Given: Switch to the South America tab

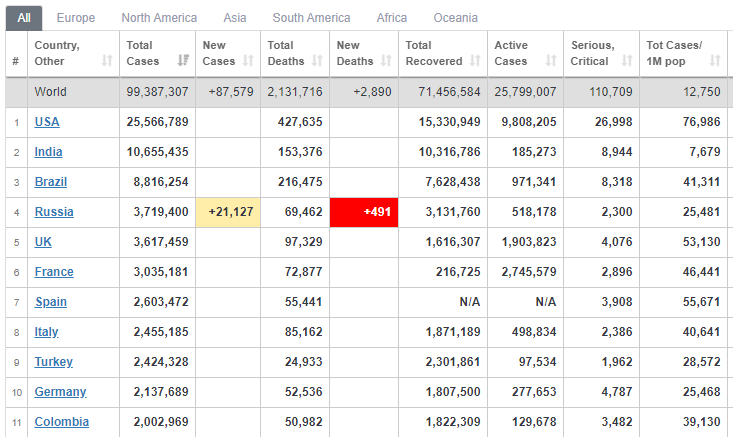Looking at the screenshot, I should [311, 18].
